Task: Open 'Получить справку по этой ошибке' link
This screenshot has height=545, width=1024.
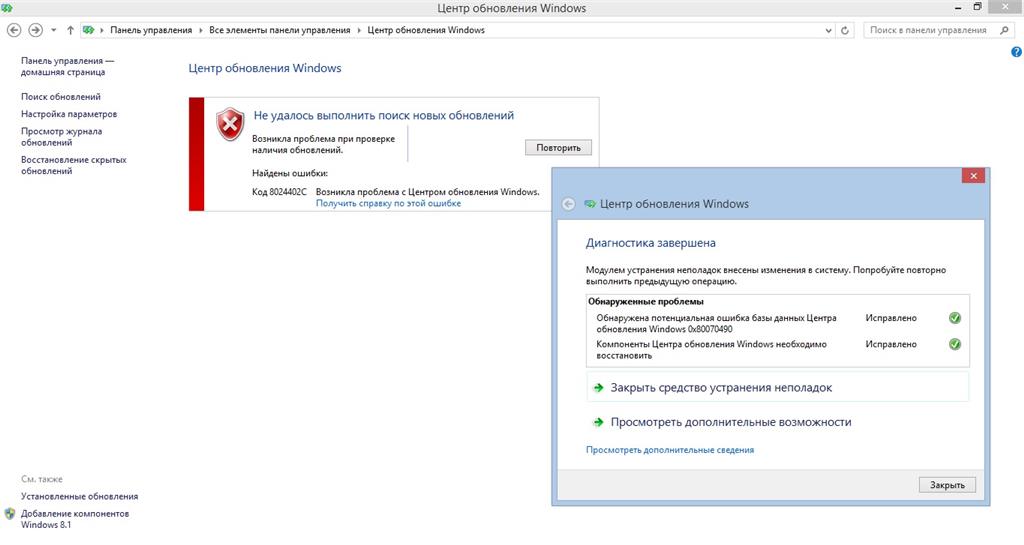Action: [388, 203]
